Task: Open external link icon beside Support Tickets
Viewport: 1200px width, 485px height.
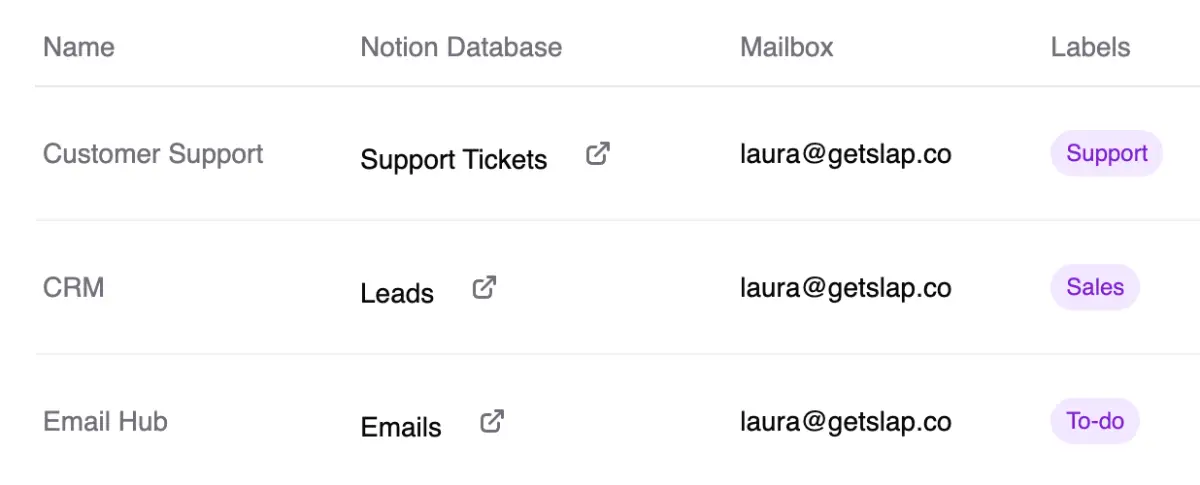Action: click(598, 154)
